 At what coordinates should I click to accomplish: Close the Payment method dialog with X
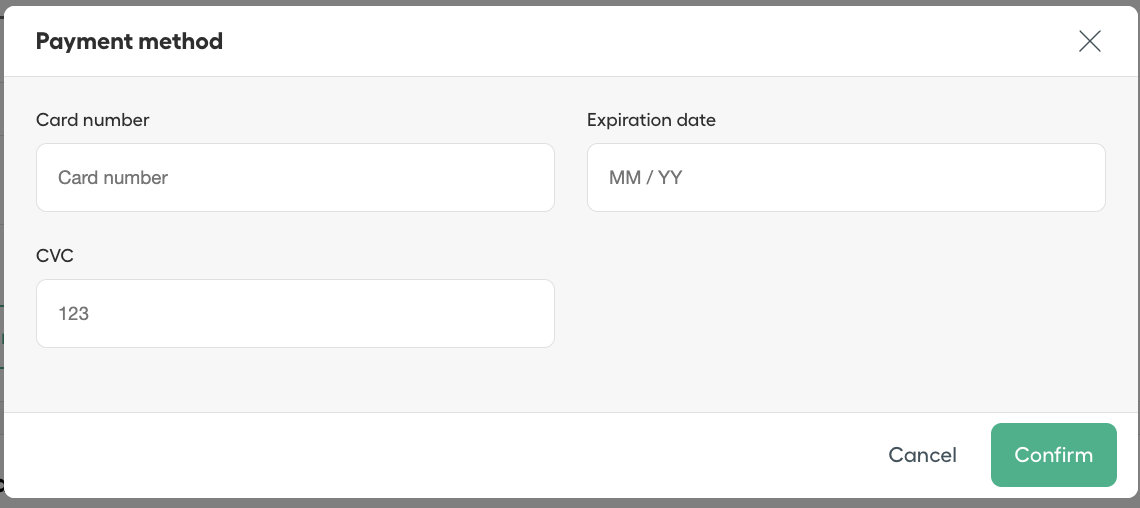pyautogui.click(x=1089, y=41)
